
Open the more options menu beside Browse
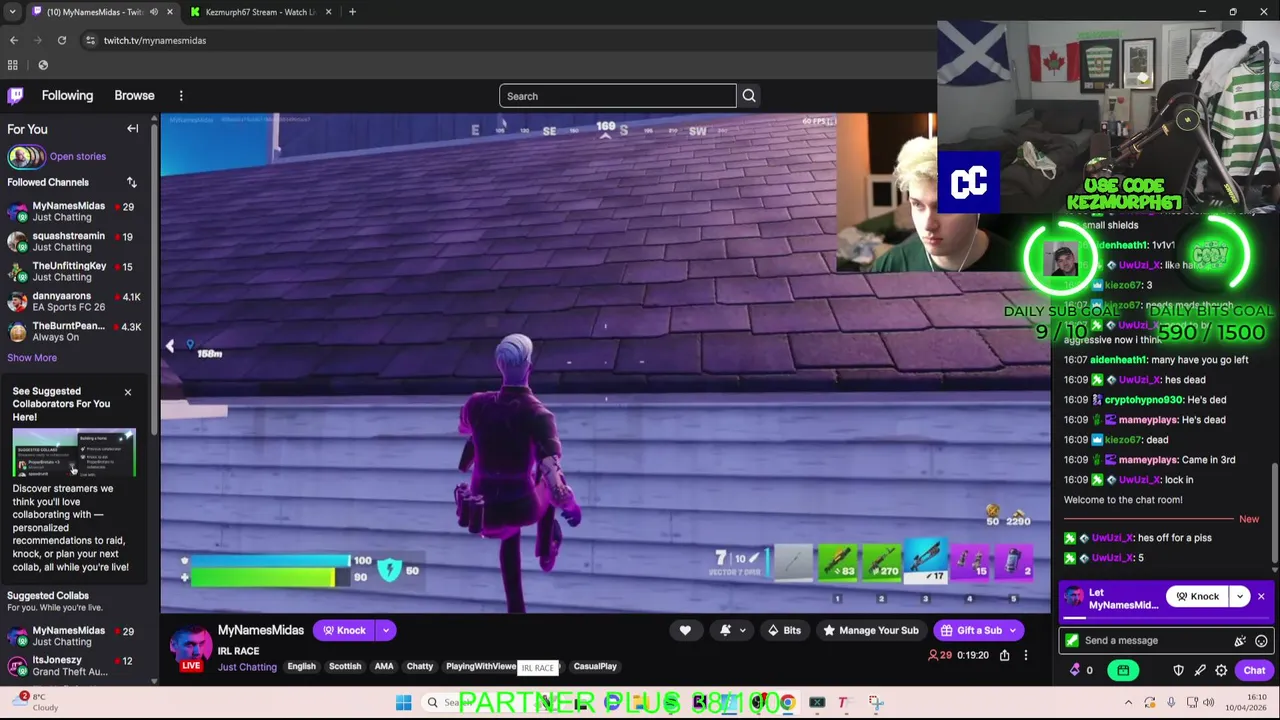181,96
